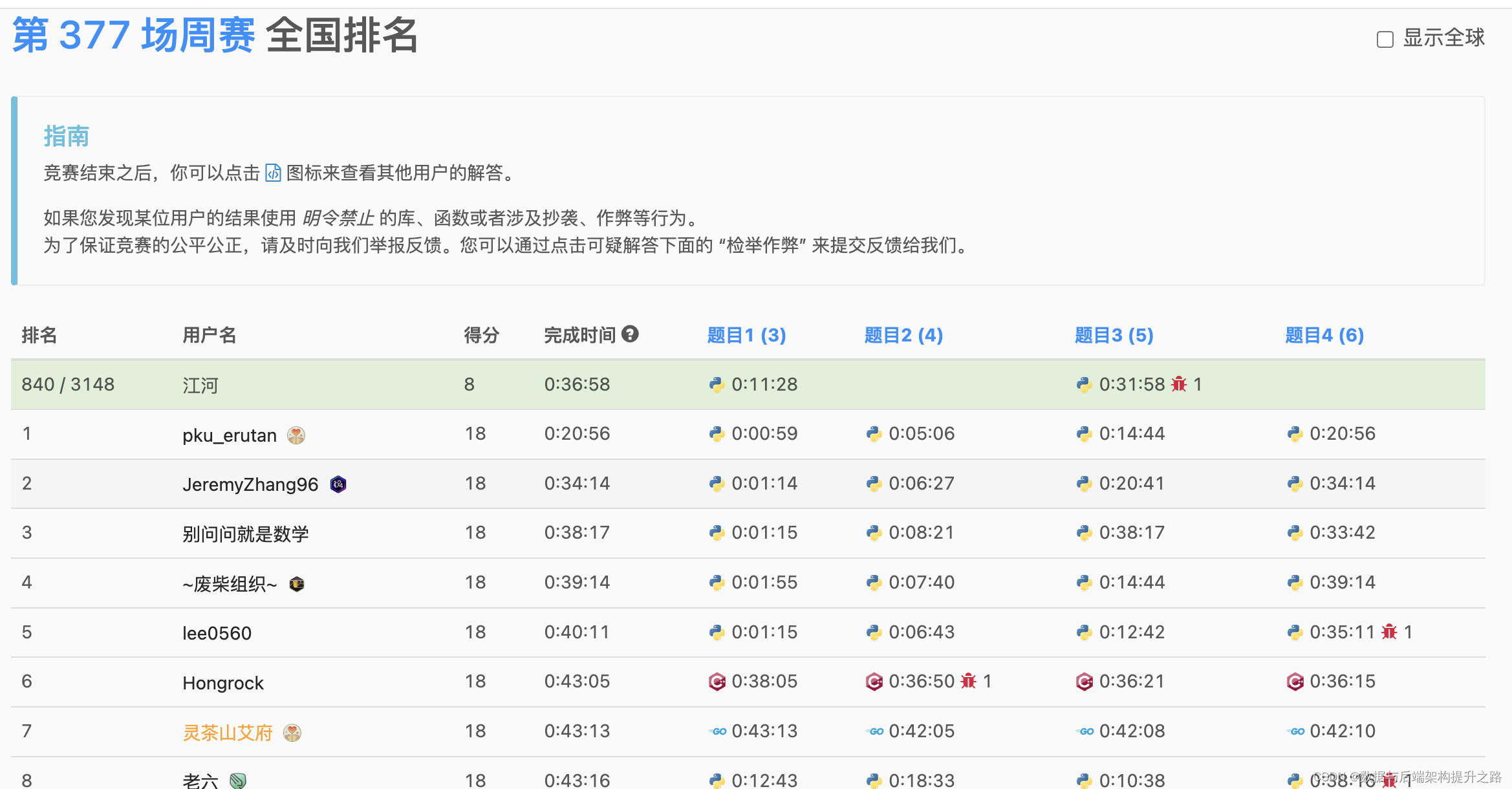Open user lee0560's profile
1512x789 pixels.
217,633
